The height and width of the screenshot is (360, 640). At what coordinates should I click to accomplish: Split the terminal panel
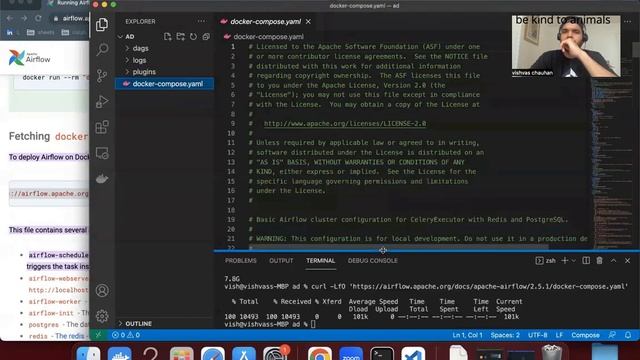click(x=586, y=260)
